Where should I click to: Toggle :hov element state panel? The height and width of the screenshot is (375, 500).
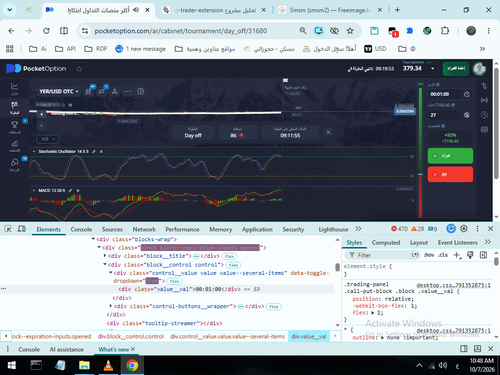click(429, 255)
